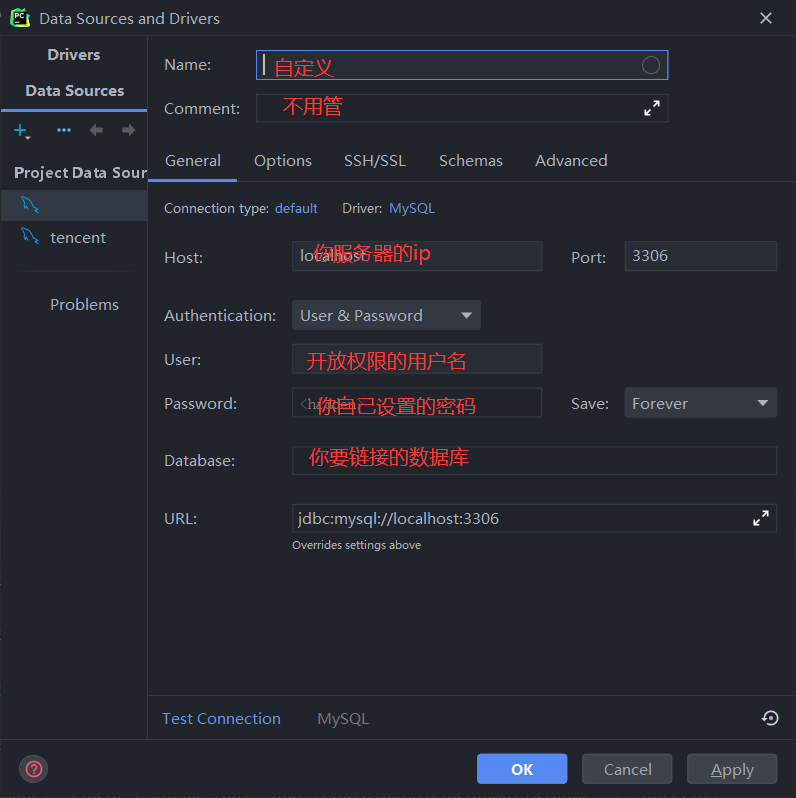The width and height of the screenshot is (796, 798).
Task: Open the Advanced tab
Action: 571,161
